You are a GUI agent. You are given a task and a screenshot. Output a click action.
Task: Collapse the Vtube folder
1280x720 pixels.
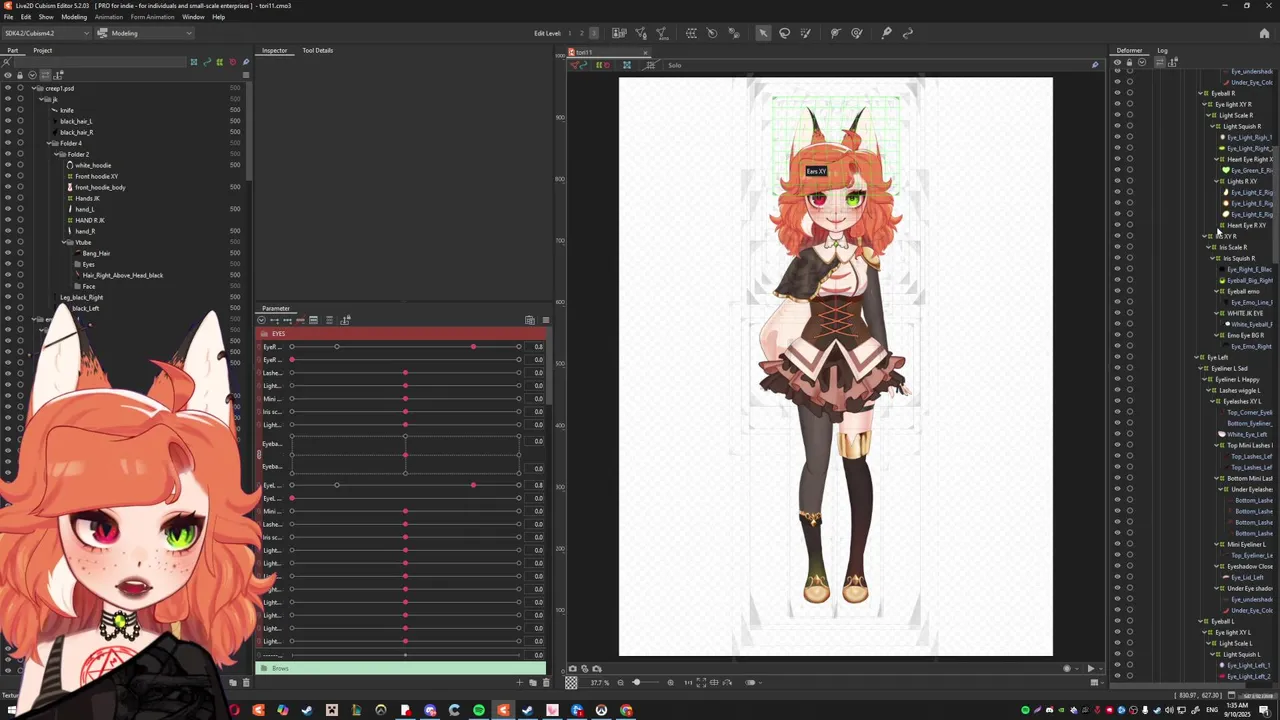pyautogui.click(x=65, y=242)
